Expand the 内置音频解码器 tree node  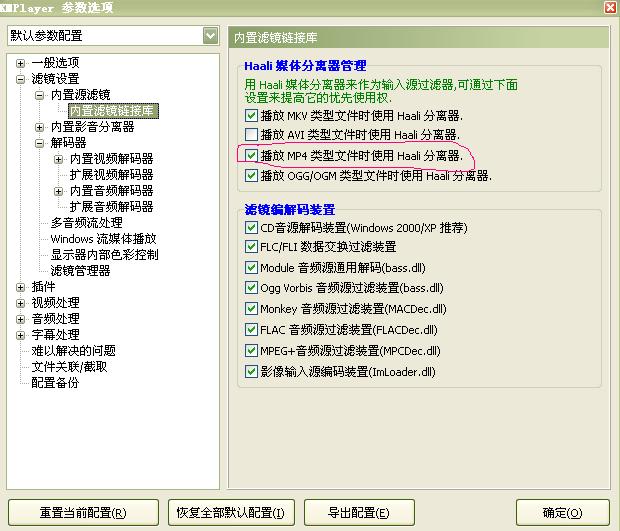pos(59,191)
